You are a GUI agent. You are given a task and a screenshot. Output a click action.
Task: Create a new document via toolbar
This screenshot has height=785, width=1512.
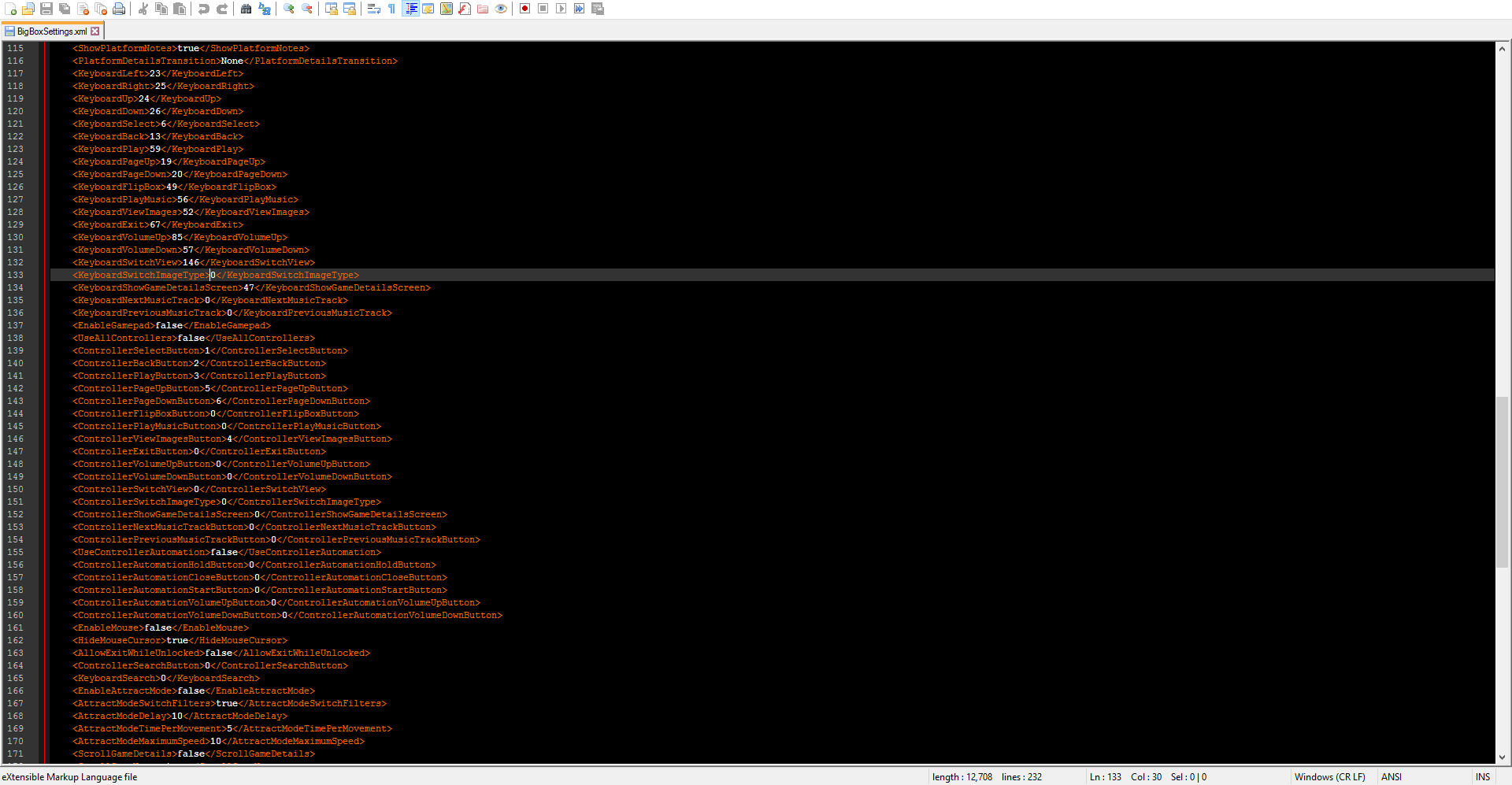point(11,9)
